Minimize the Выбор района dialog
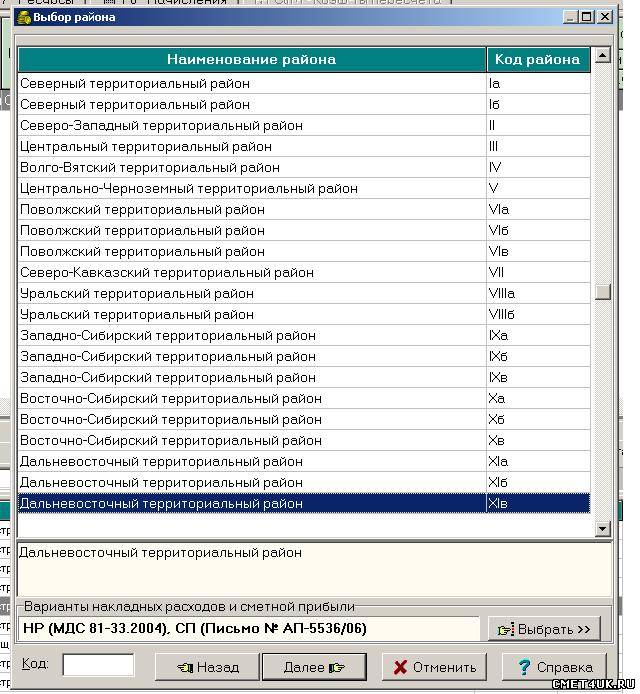This screenshot has width=640, height=694. coord(571,17)
